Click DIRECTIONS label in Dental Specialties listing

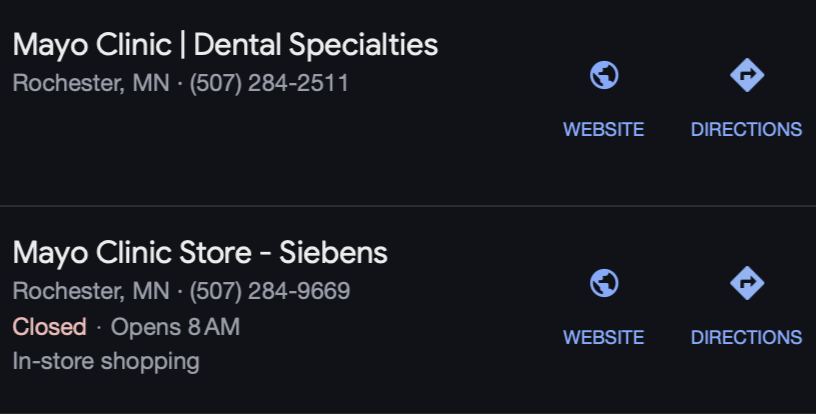[x=746, y=130]
